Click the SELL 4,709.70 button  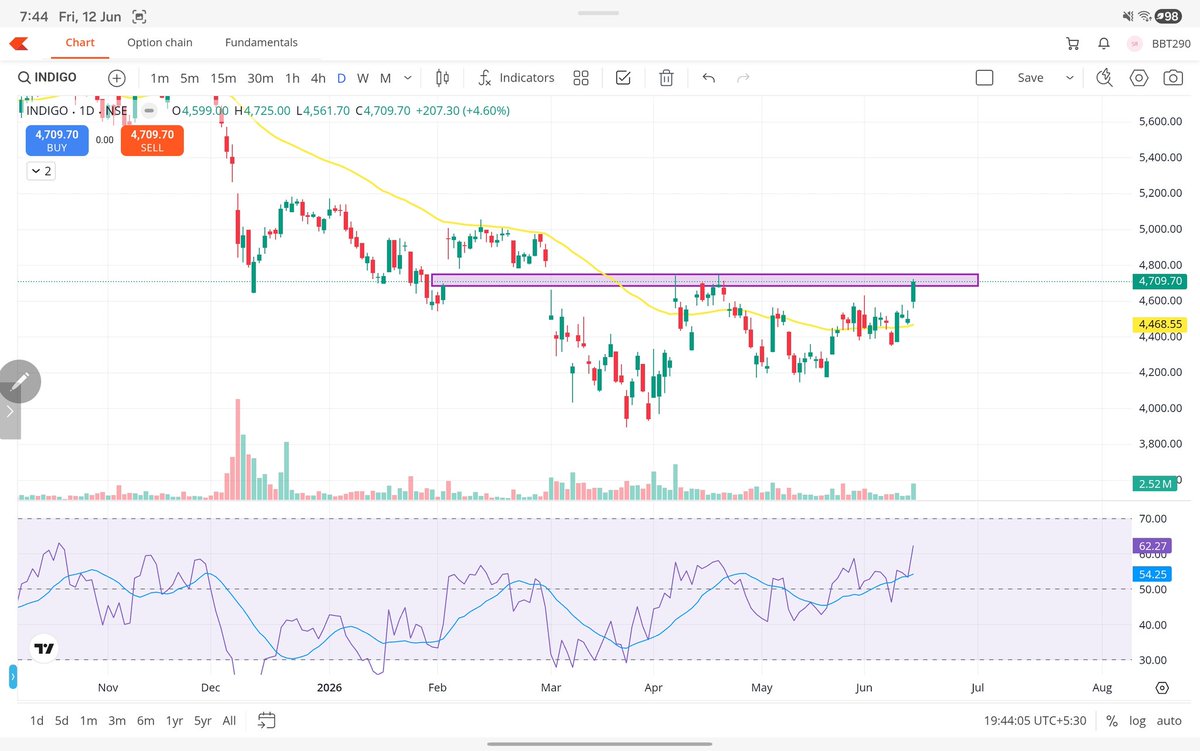pos(152,140)
